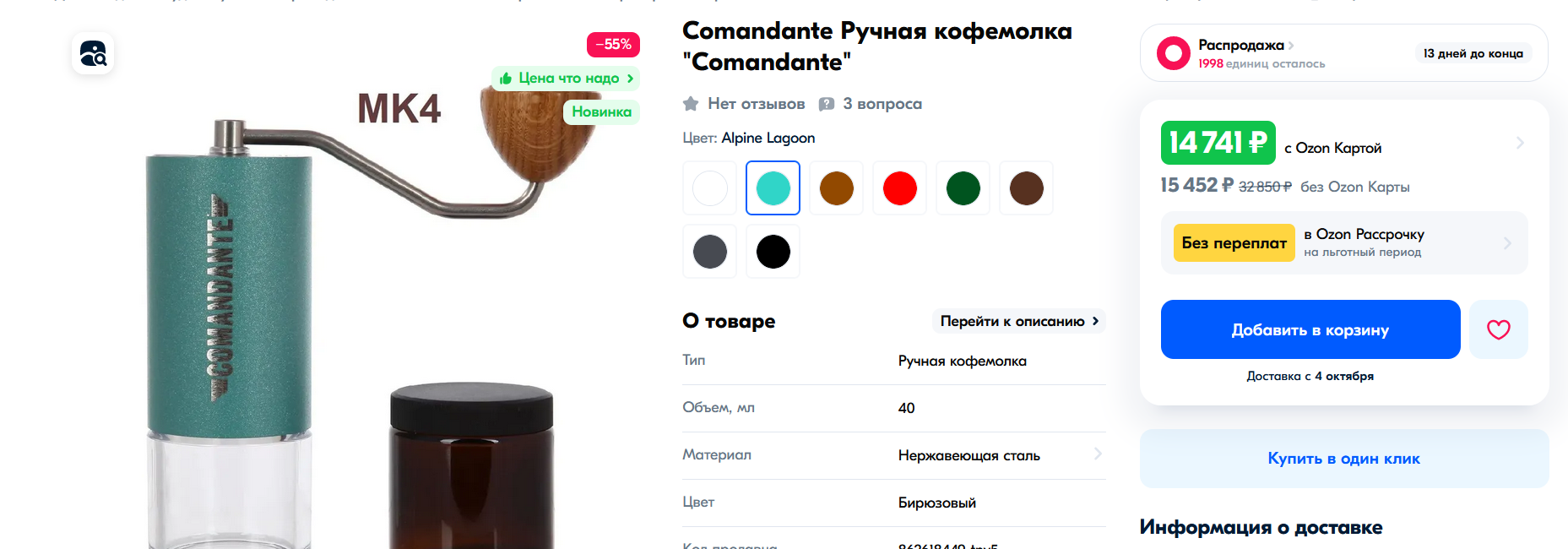Open visual similar-items search icon
Viewport: 1568px width, 549px height.
coord(93,53)
